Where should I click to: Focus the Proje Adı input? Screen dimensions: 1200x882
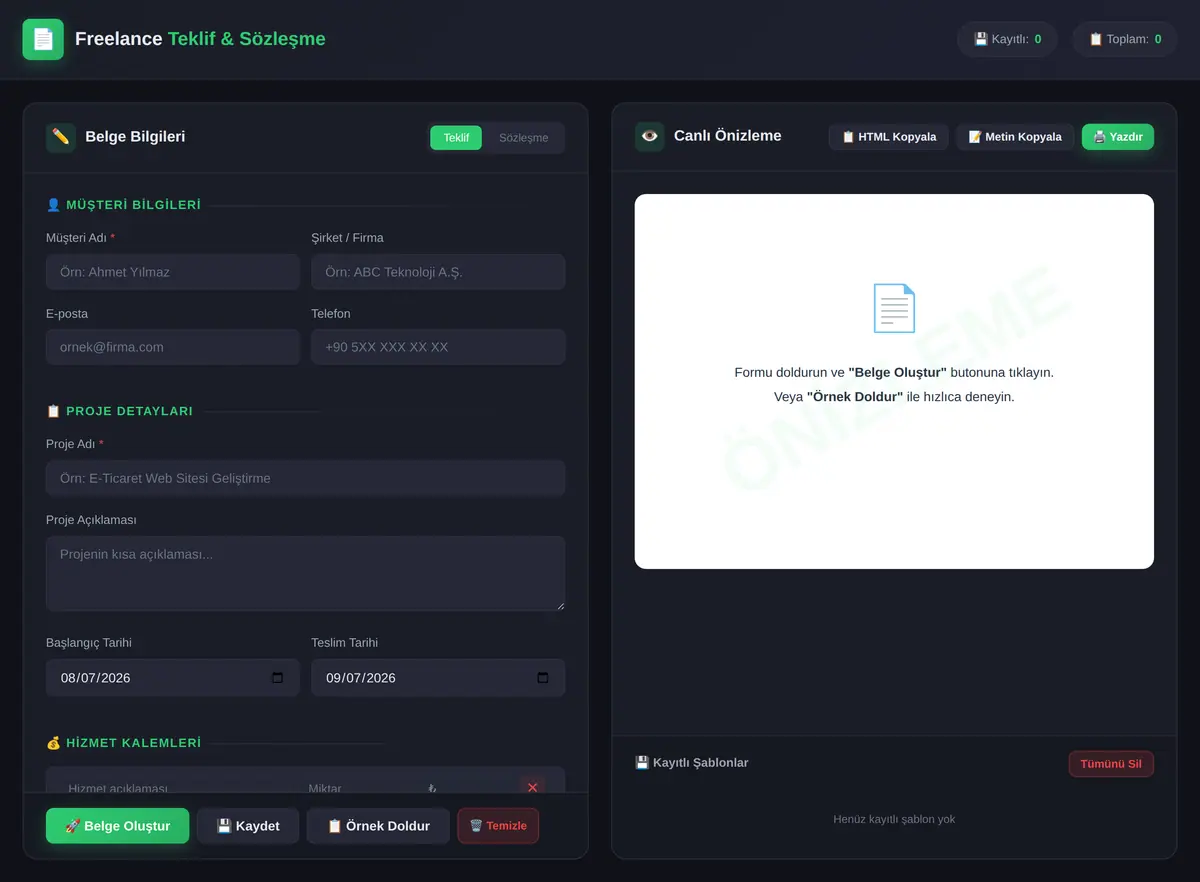[x=305, y=478]
